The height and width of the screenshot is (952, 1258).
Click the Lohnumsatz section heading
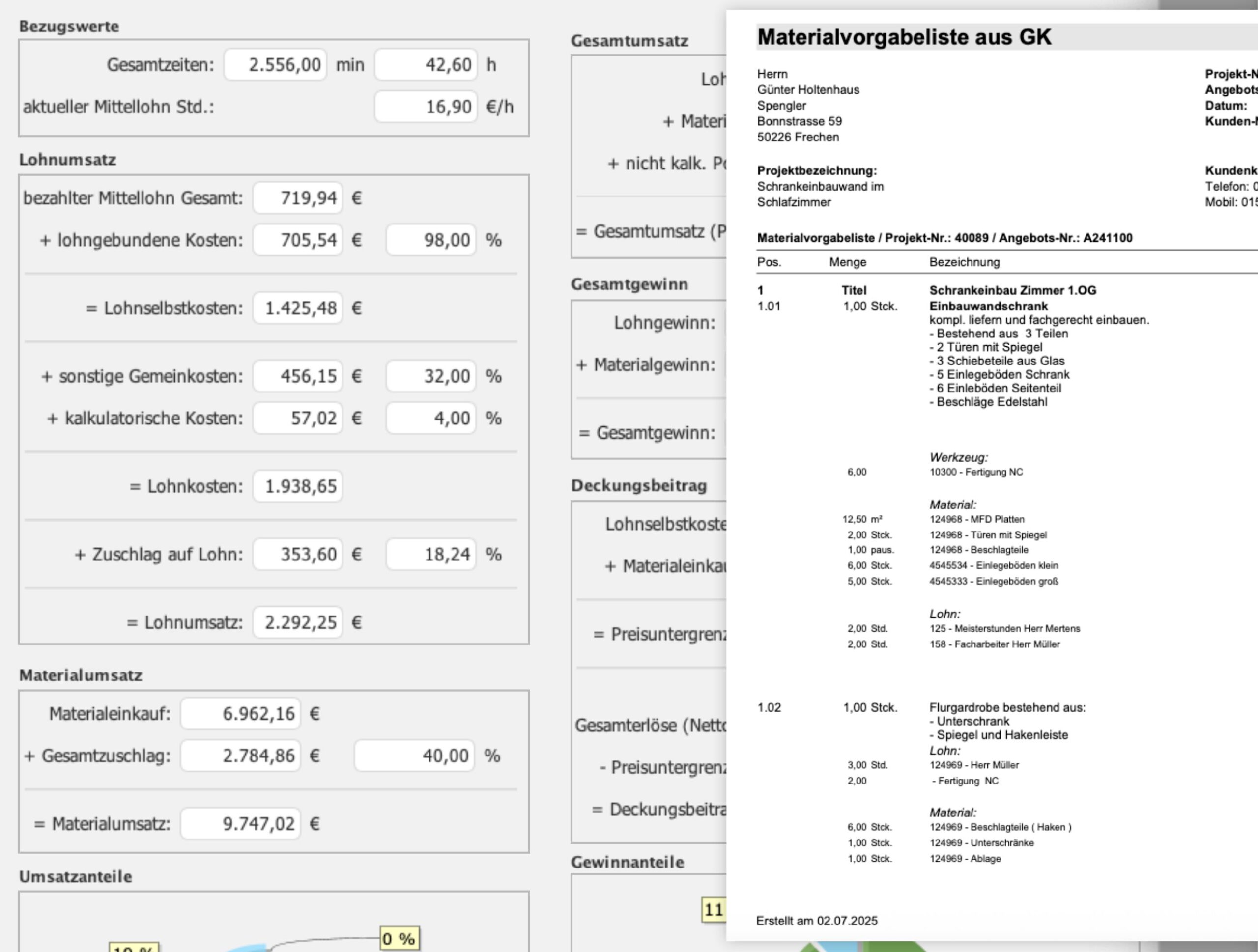tap(68, 160)
